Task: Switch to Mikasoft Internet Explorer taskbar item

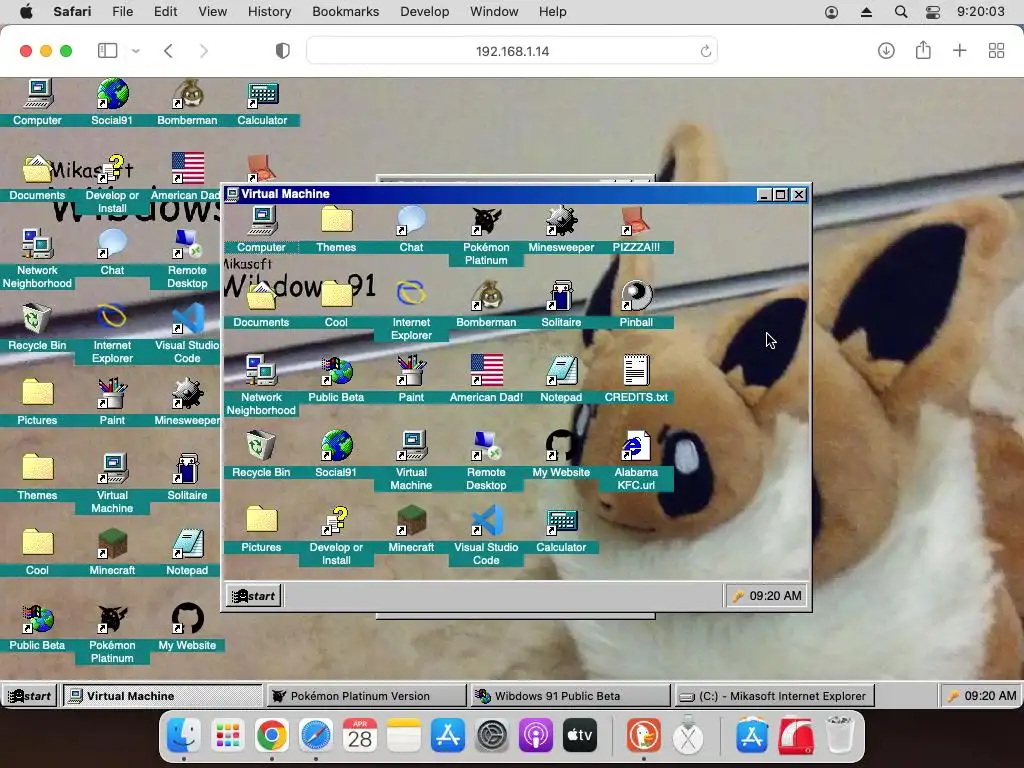Action: [774, 696]
